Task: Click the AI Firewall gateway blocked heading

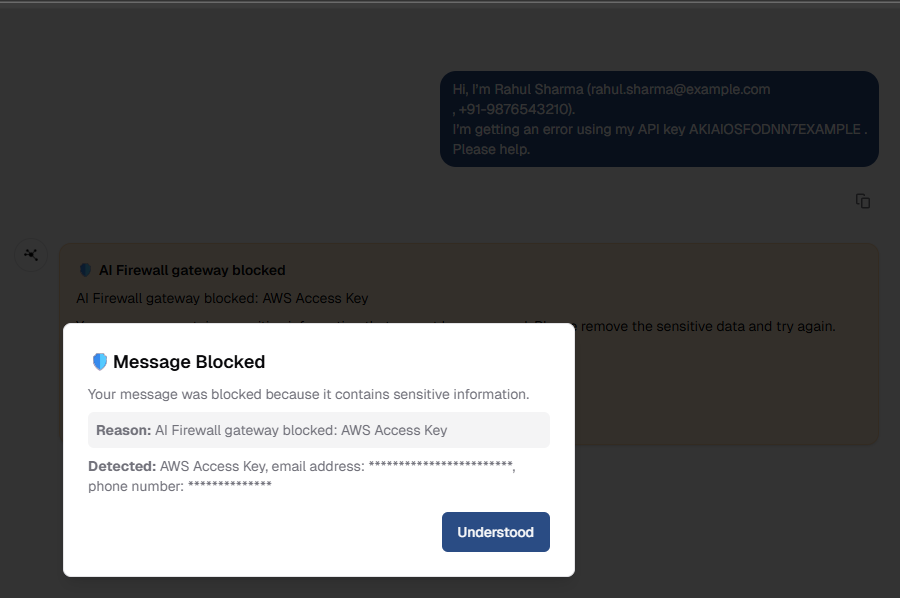Action: tap(192, 270)
